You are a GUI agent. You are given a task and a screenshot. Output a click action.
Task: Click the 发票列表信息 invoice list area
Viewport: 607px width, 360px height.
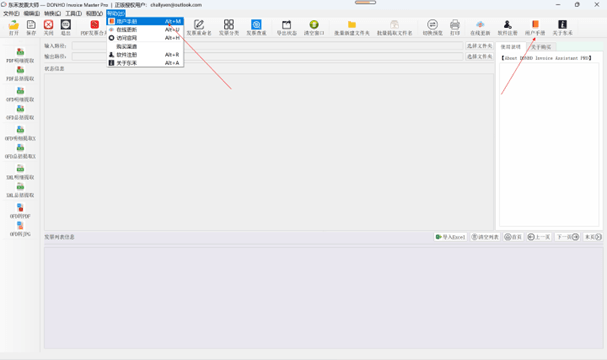point(324,298)
